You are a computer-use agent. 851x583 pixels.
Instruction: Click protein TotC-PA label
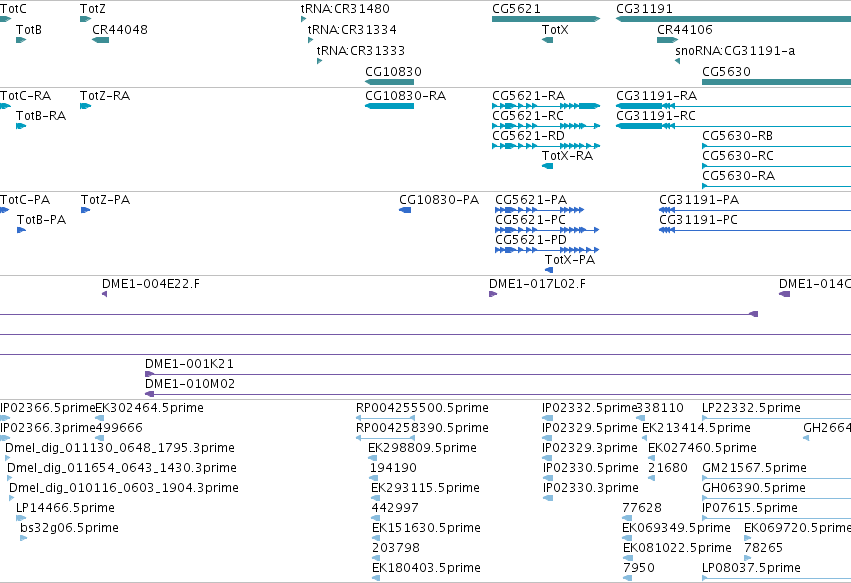point(25,200)
